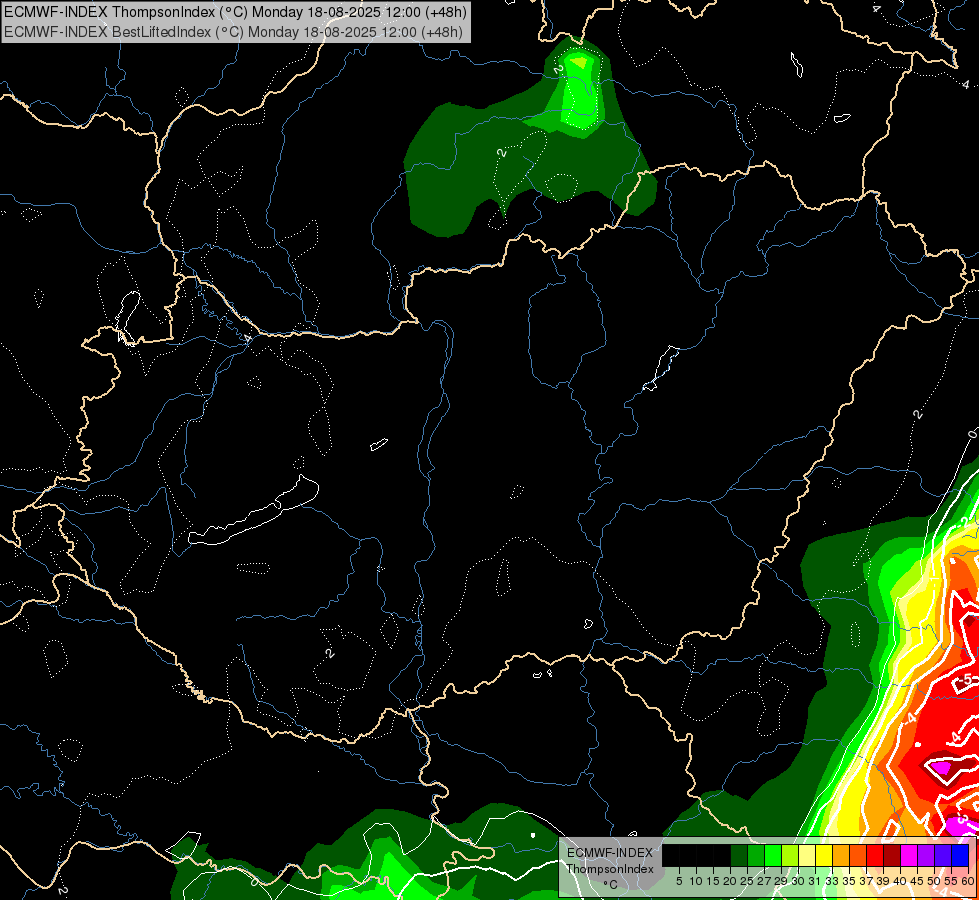Click the legend's ThompsonIndex label
Viewport: 979px width, 900px height.
click(x=610, y=869)
